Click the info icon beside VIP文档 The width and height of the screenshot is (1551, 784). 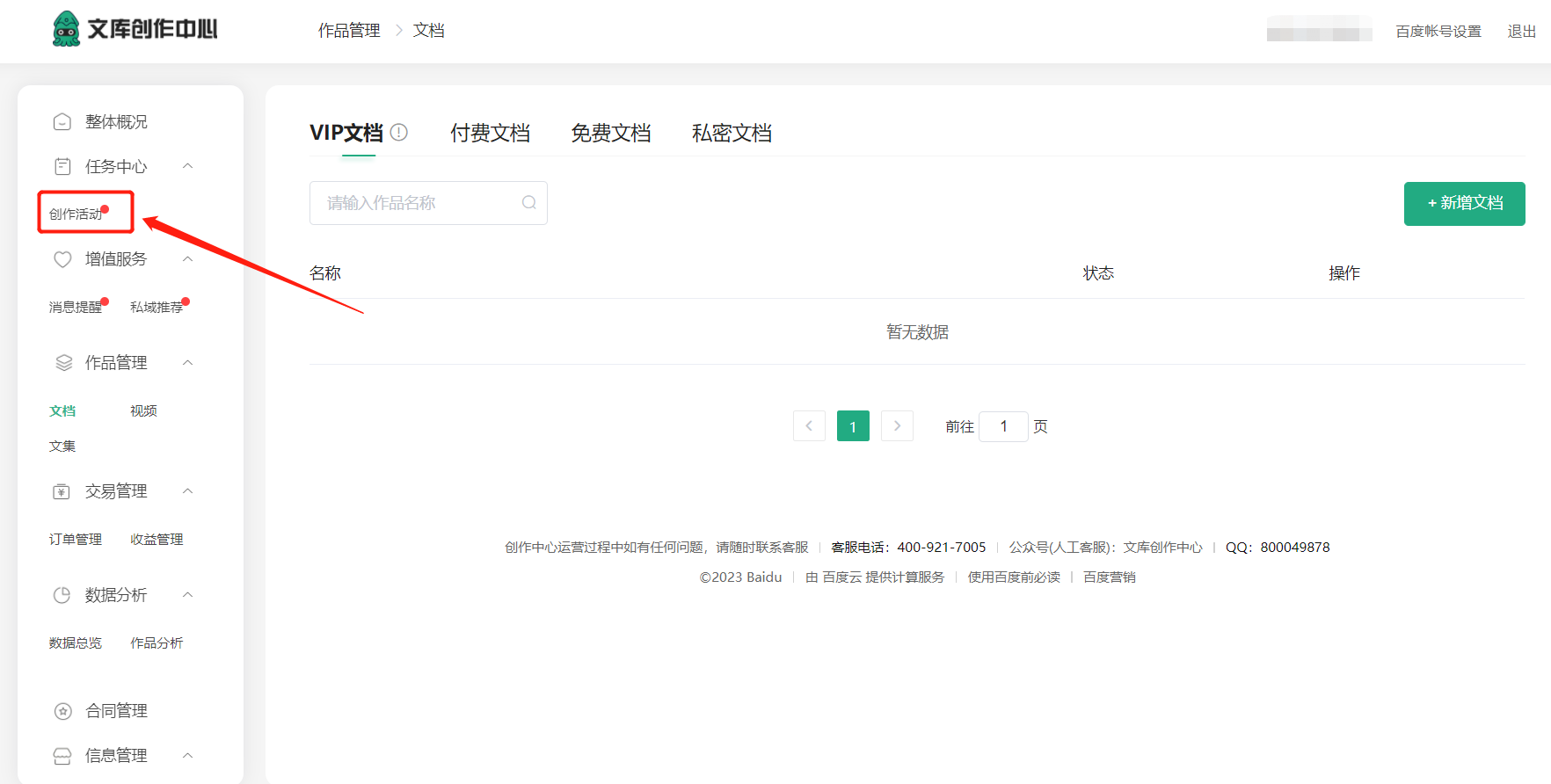(399, 132)
